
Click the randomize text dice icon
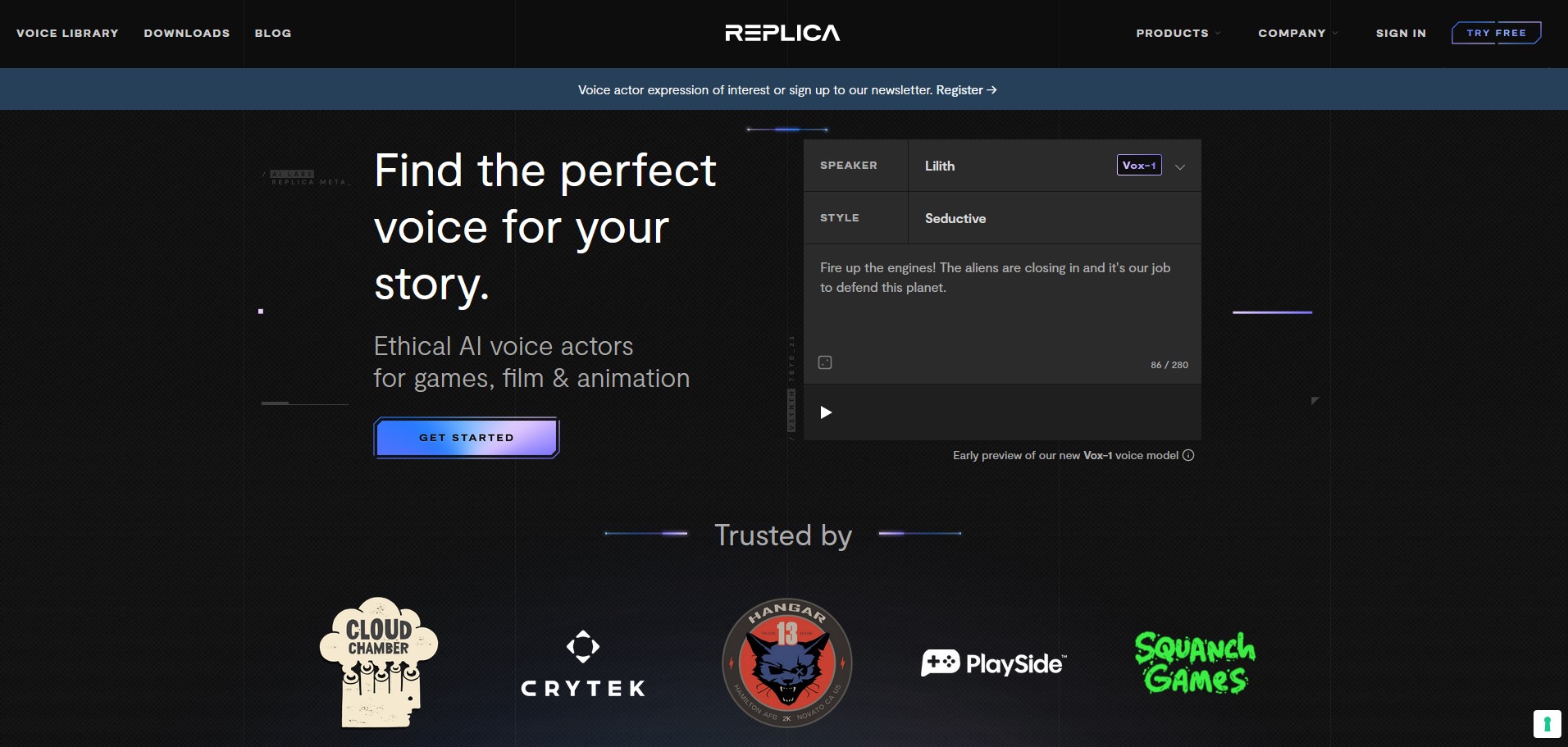[825, 362]
